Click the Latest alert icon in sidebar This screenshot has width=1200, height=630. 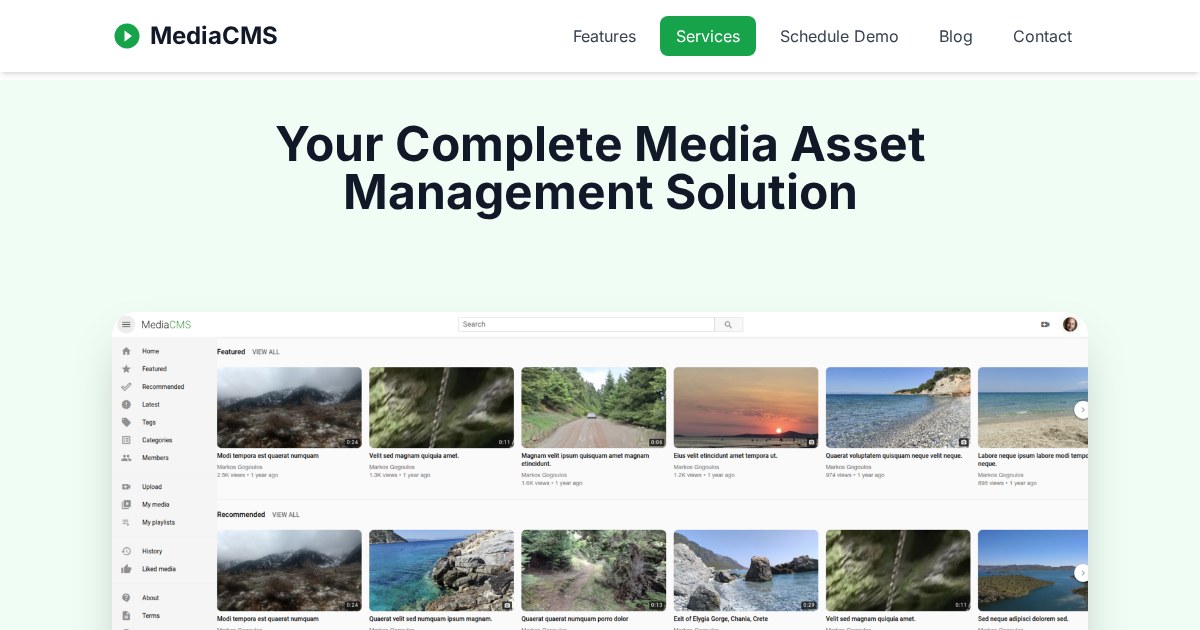tap(126, 405)
